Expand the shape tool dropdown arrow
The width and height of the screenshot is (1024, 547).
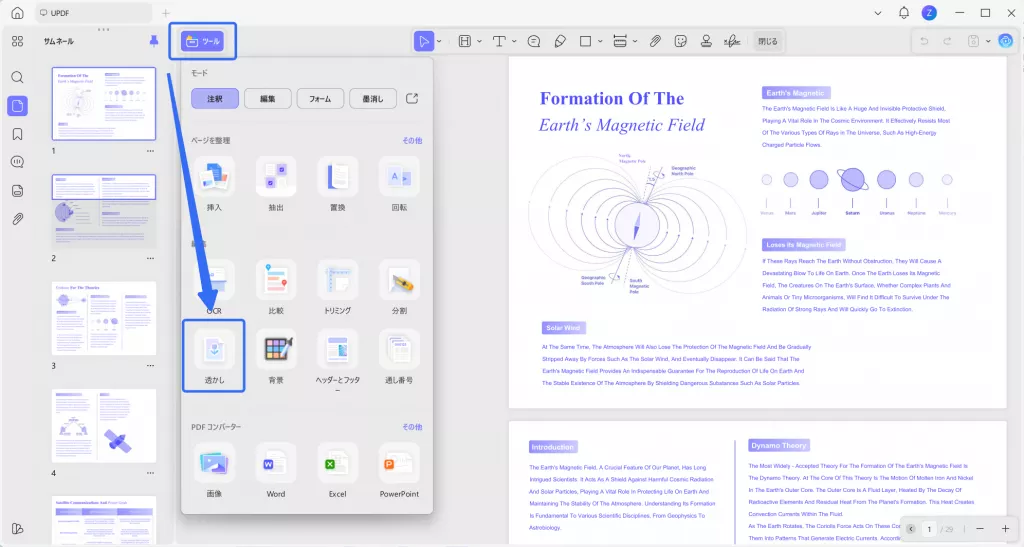pyautogui.click(x=600, y=41)
